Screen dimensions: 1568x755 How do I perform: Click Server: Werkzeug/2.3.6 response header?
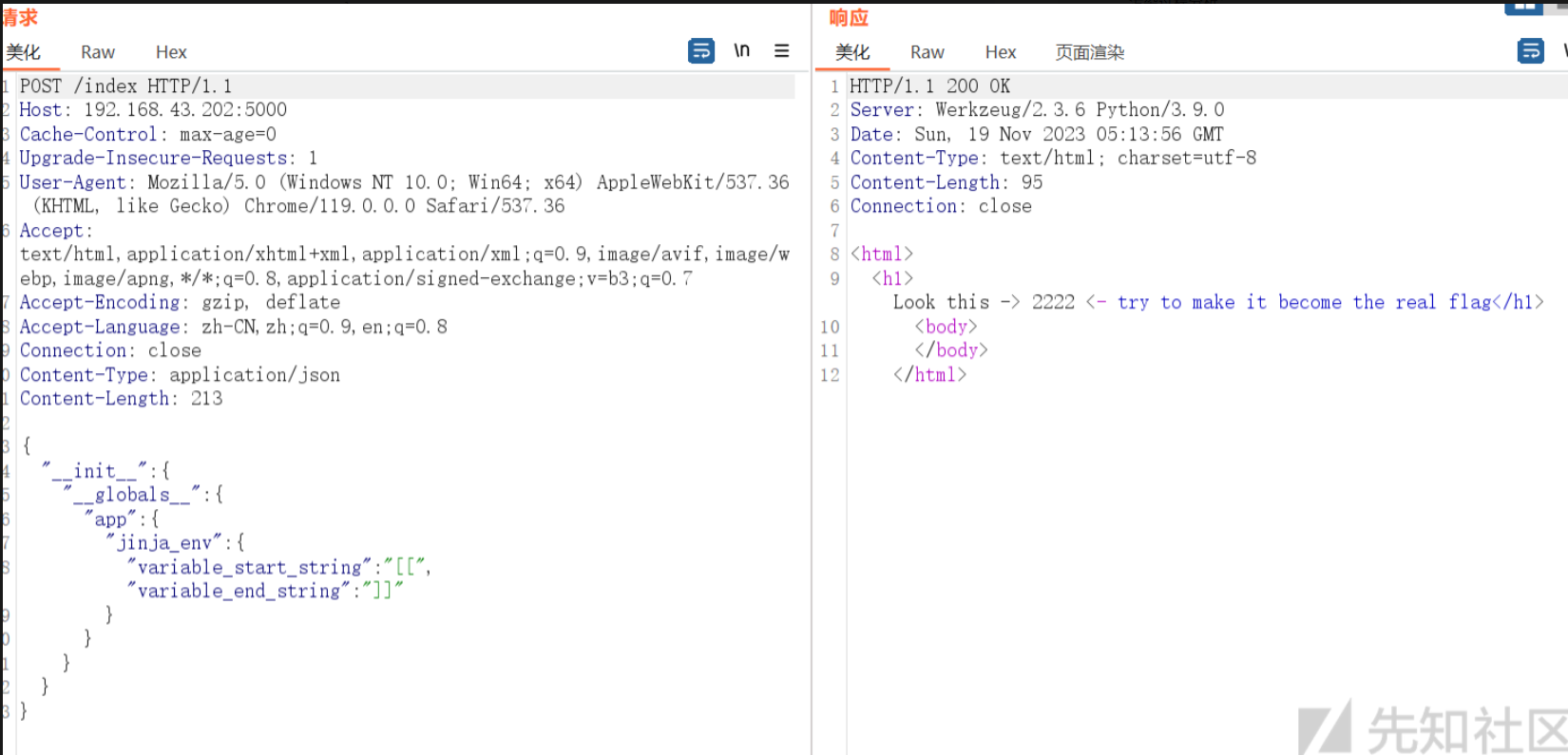(x=1037, y=110)
